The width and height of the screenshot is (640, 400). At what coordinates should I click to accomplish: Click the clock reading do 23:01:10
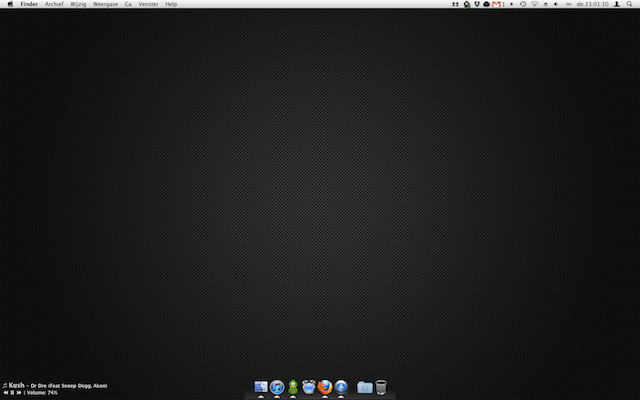pos(593,4)
